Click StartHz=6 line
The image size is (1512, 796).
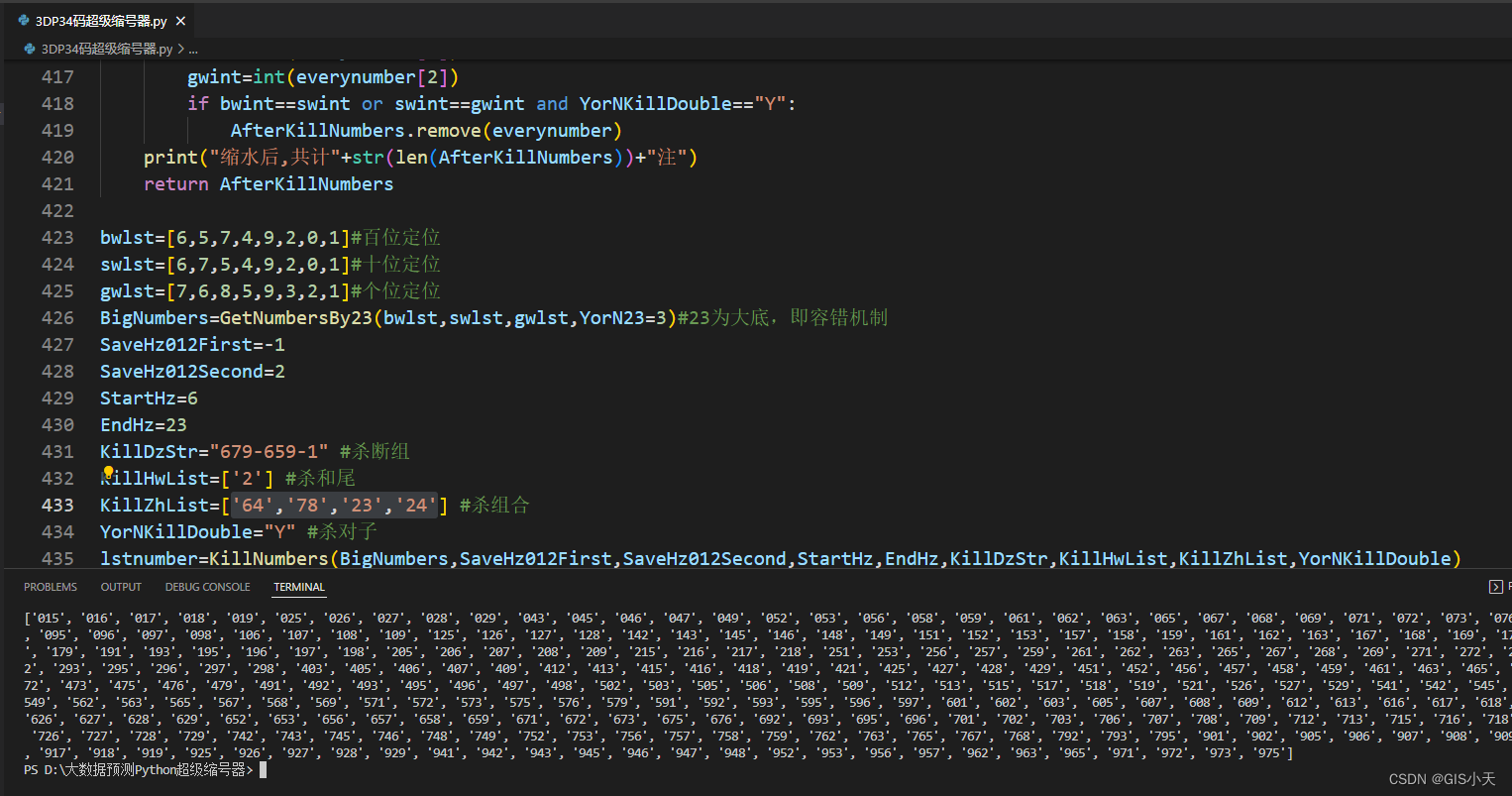click(149, 398)
